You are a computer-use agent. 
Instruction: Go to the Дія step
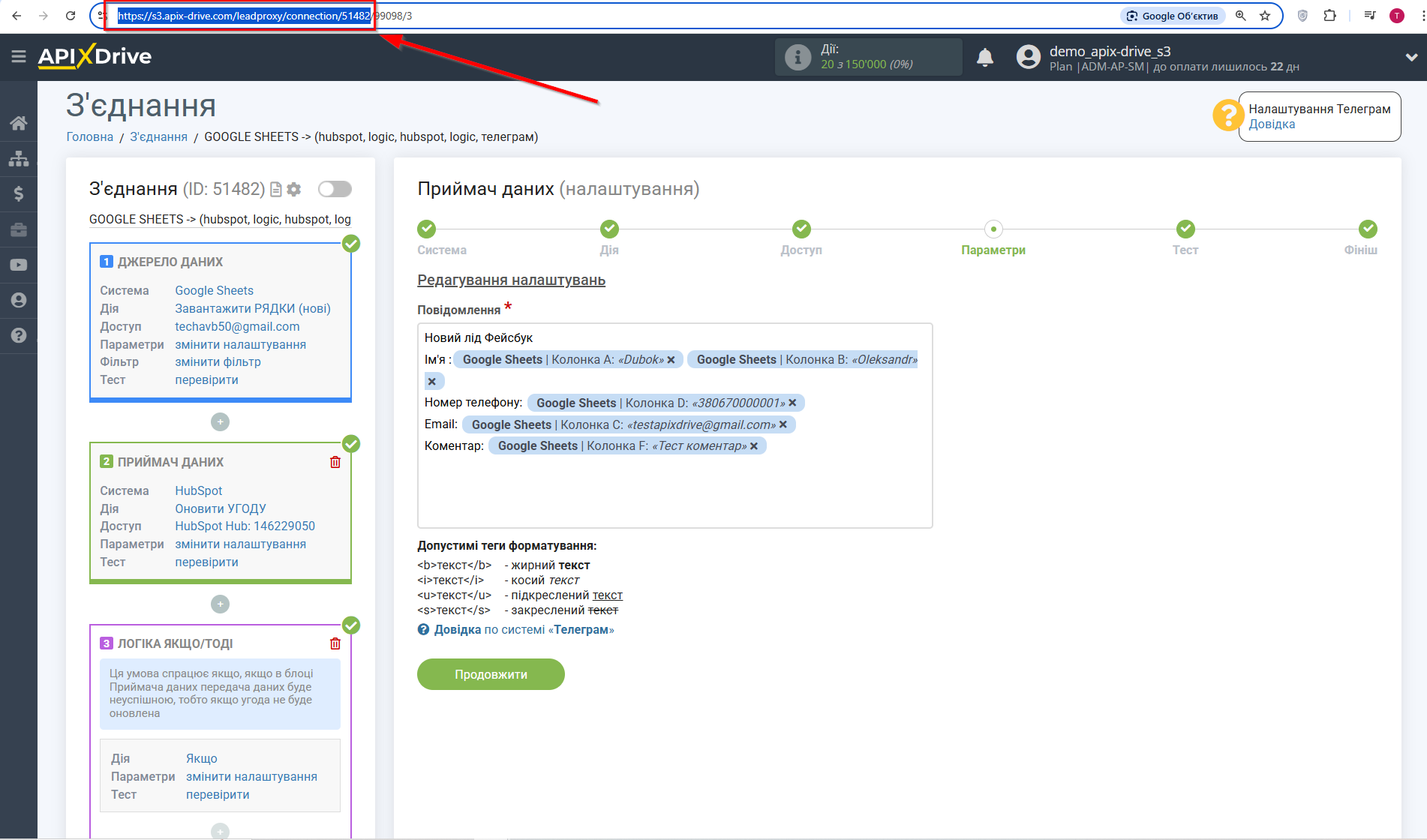pyautogui.click(x=609, y=229)
